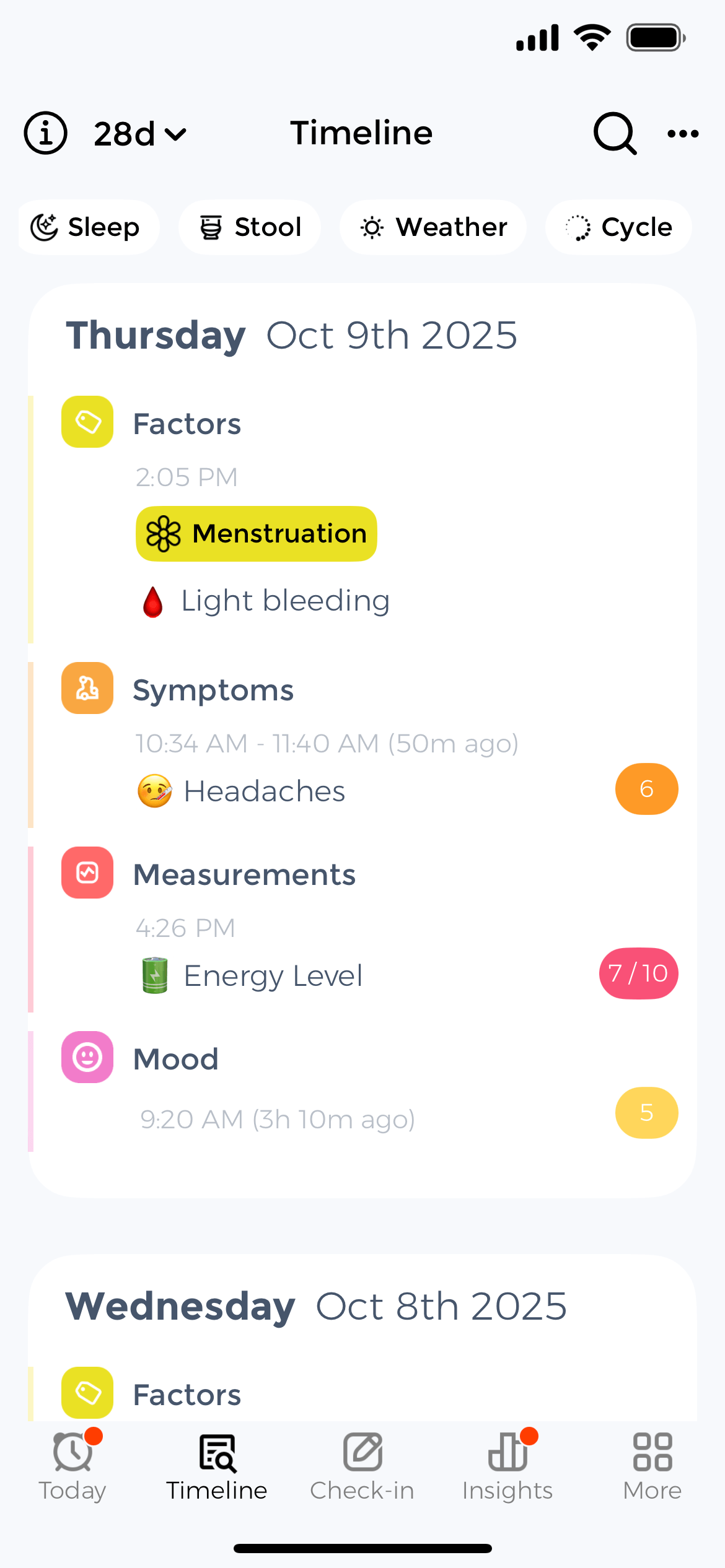Select the Factors tag icon for Thursday
The width and height of the screenshot is (725, 1568).
[87, 422]
